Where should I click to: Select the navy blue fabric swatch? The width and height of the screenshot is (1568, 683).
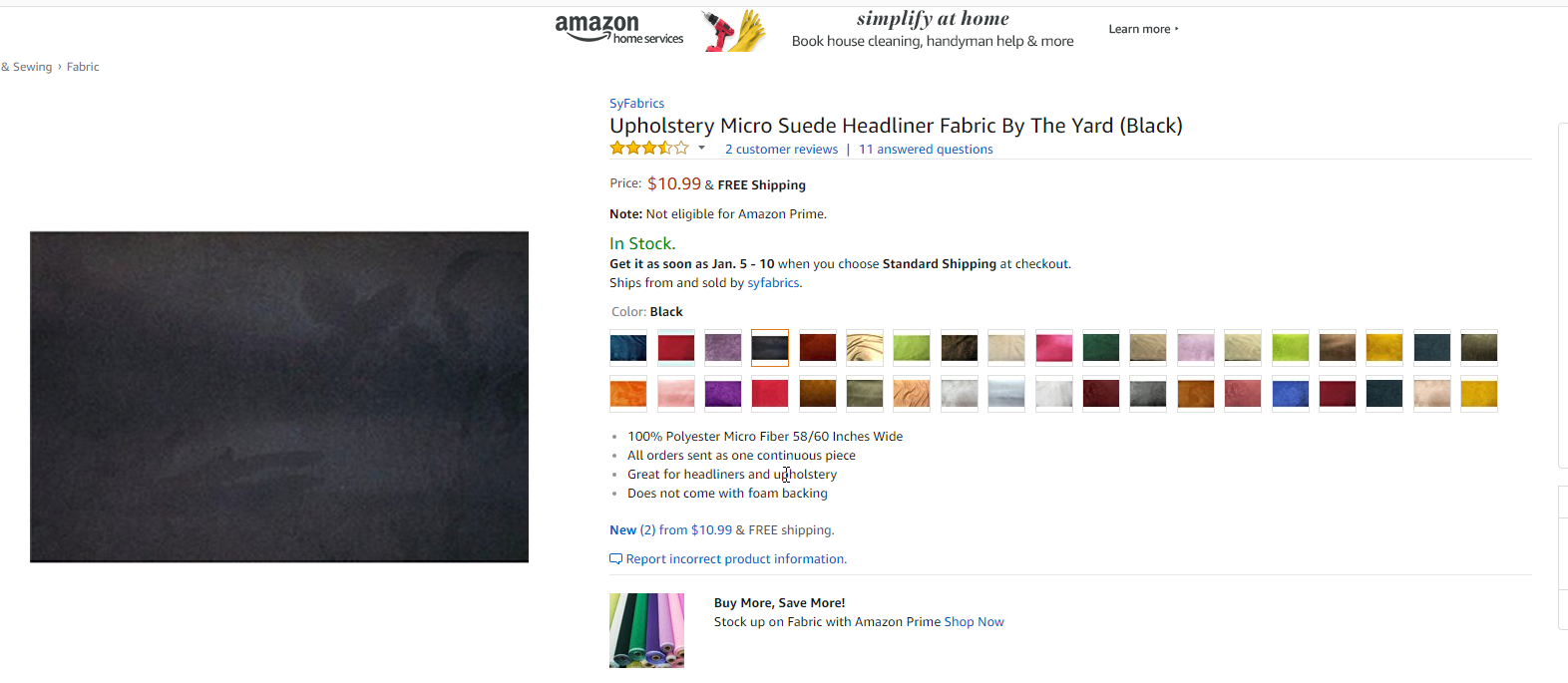628,348
